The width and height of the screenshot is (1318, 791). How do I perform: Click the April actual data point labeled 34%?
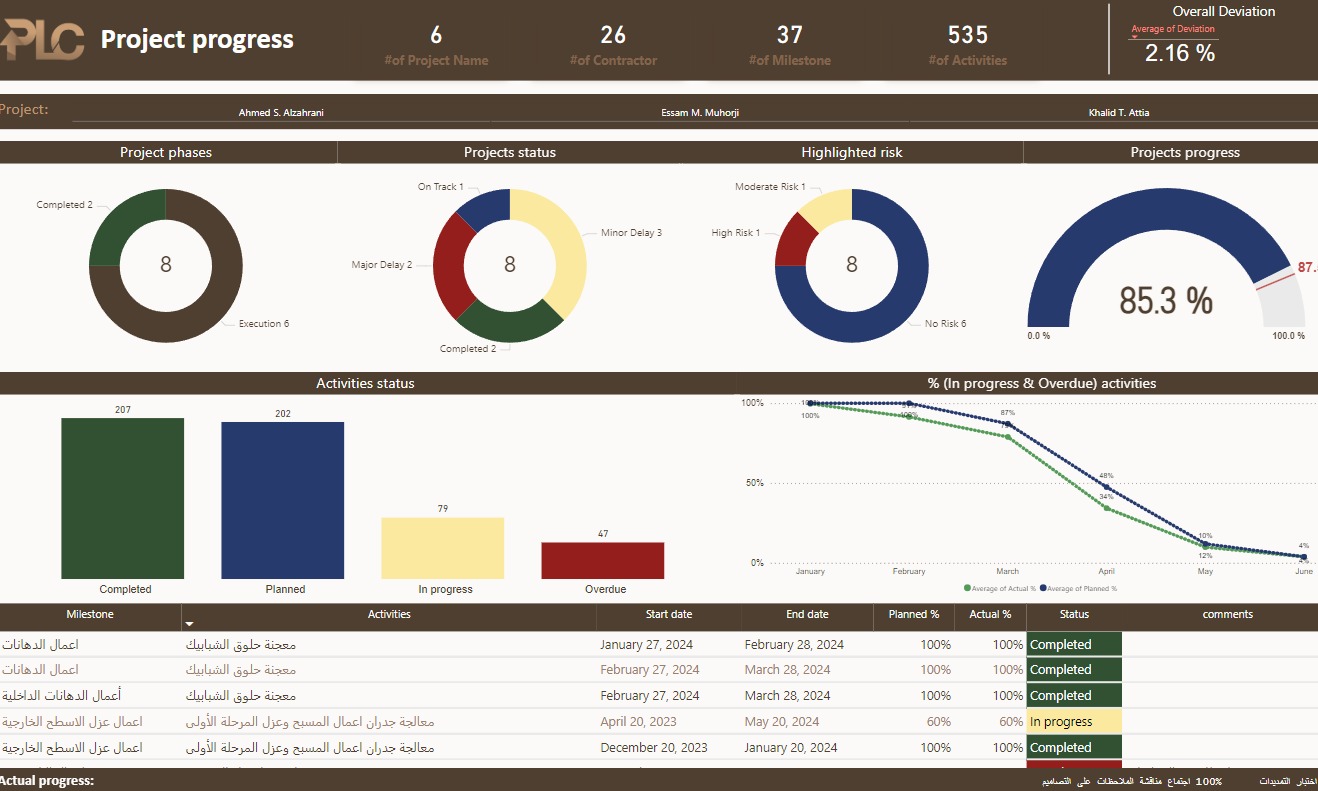pos(1106,508)
